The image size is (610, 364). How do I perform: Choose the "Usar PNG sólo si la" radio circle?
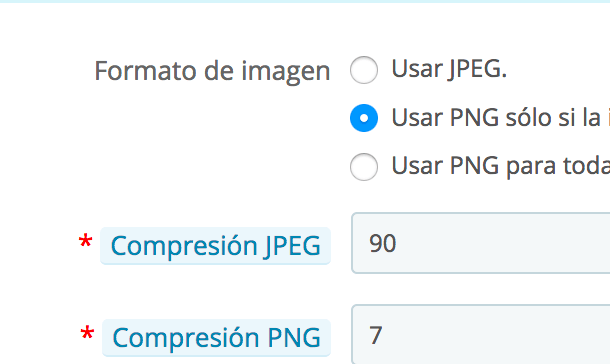coord(364,118)
